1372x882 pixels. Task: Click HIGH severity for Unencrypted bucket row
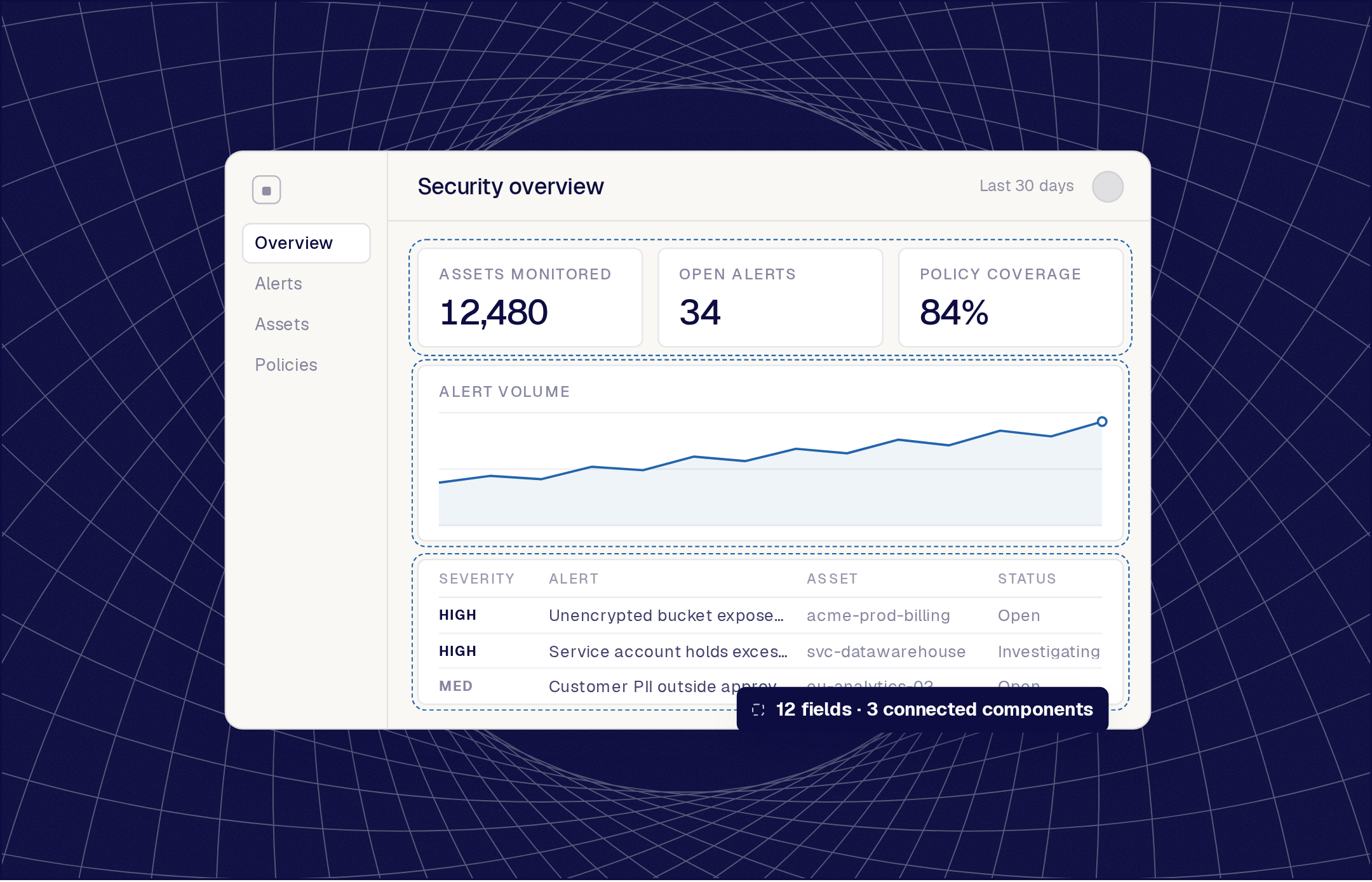(x=457, y=615)
